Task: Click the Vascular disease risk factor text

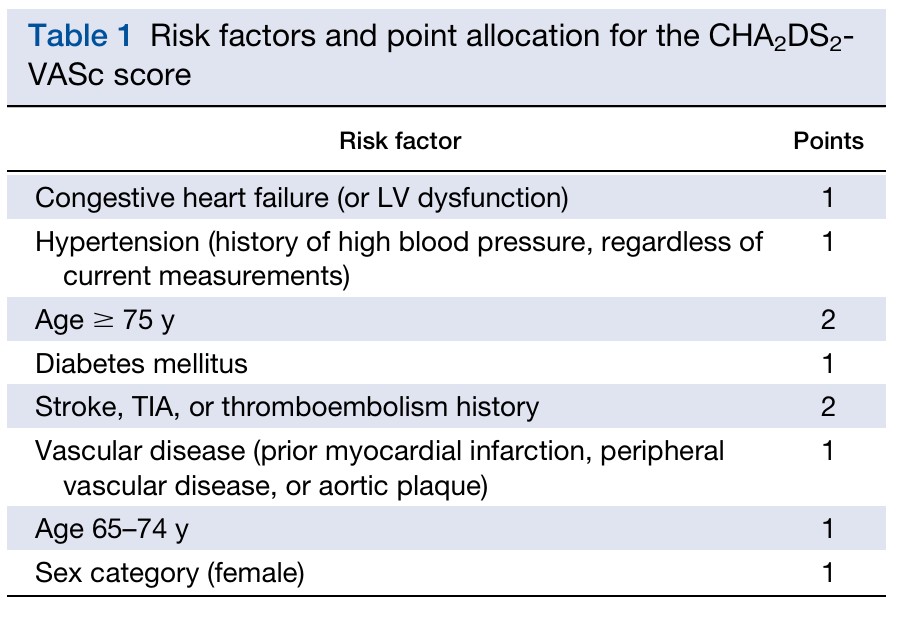Action: pyautogui.click(x=379, y=468)
